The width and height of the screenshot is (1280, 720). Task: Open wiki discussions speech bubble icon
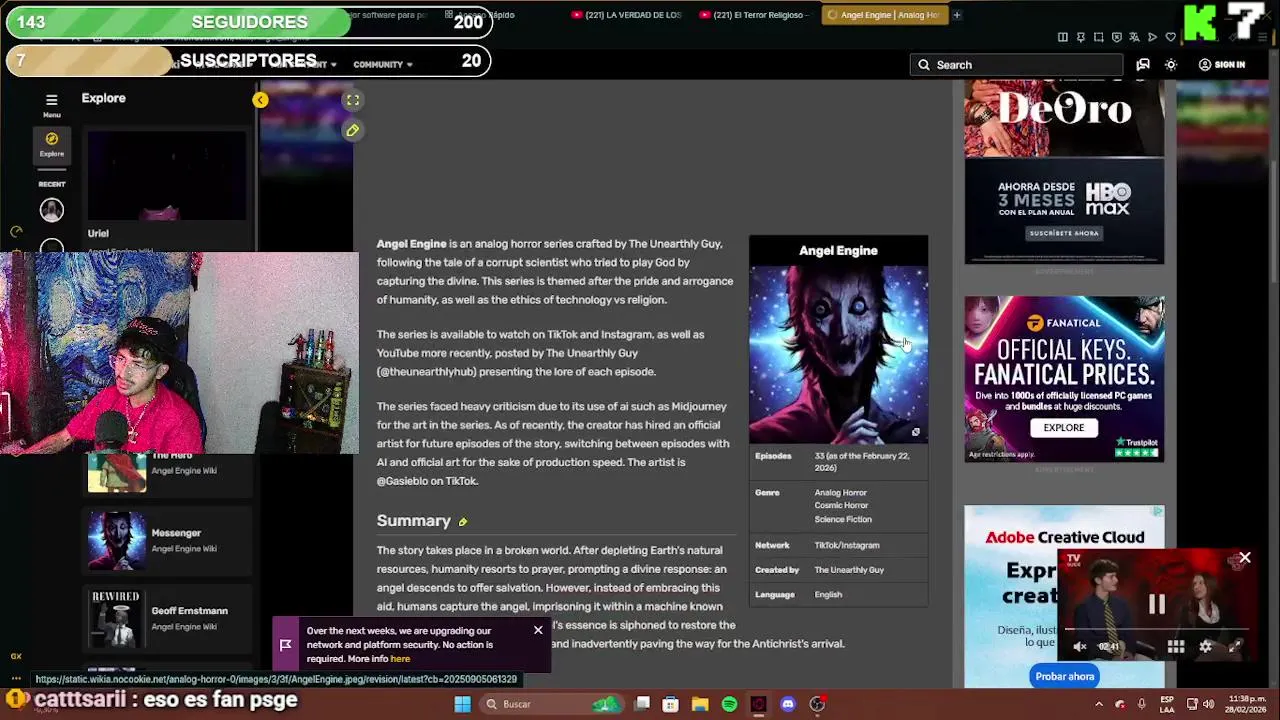coord(1143,64)
